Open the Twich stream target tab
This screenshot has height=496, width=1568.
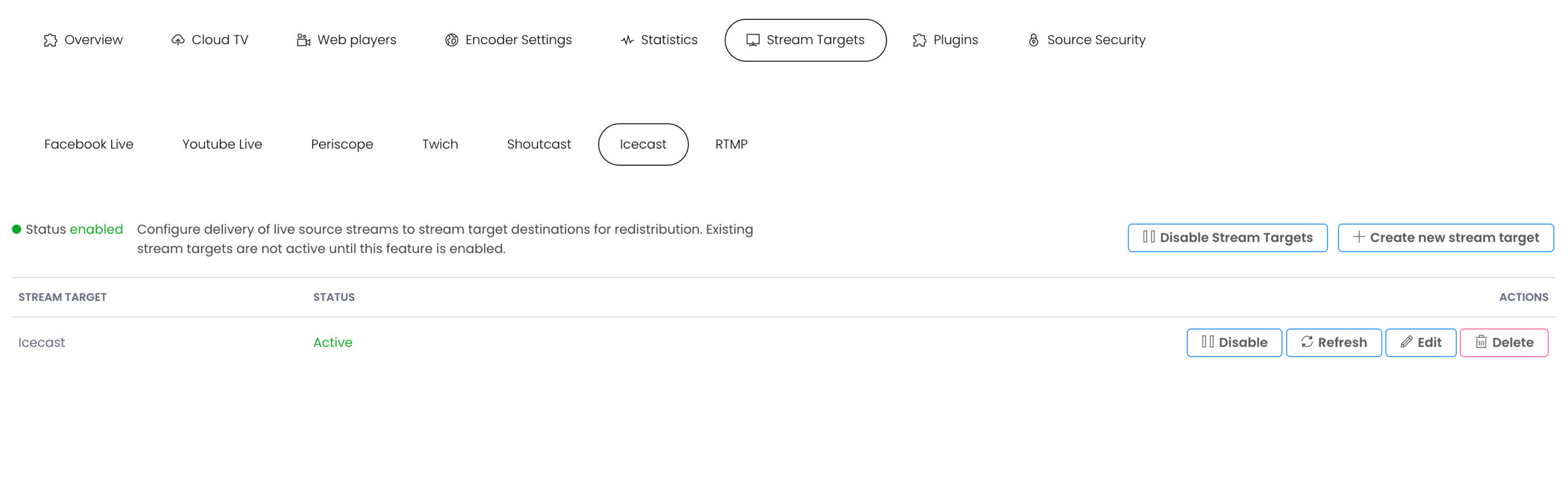[440, 145]
